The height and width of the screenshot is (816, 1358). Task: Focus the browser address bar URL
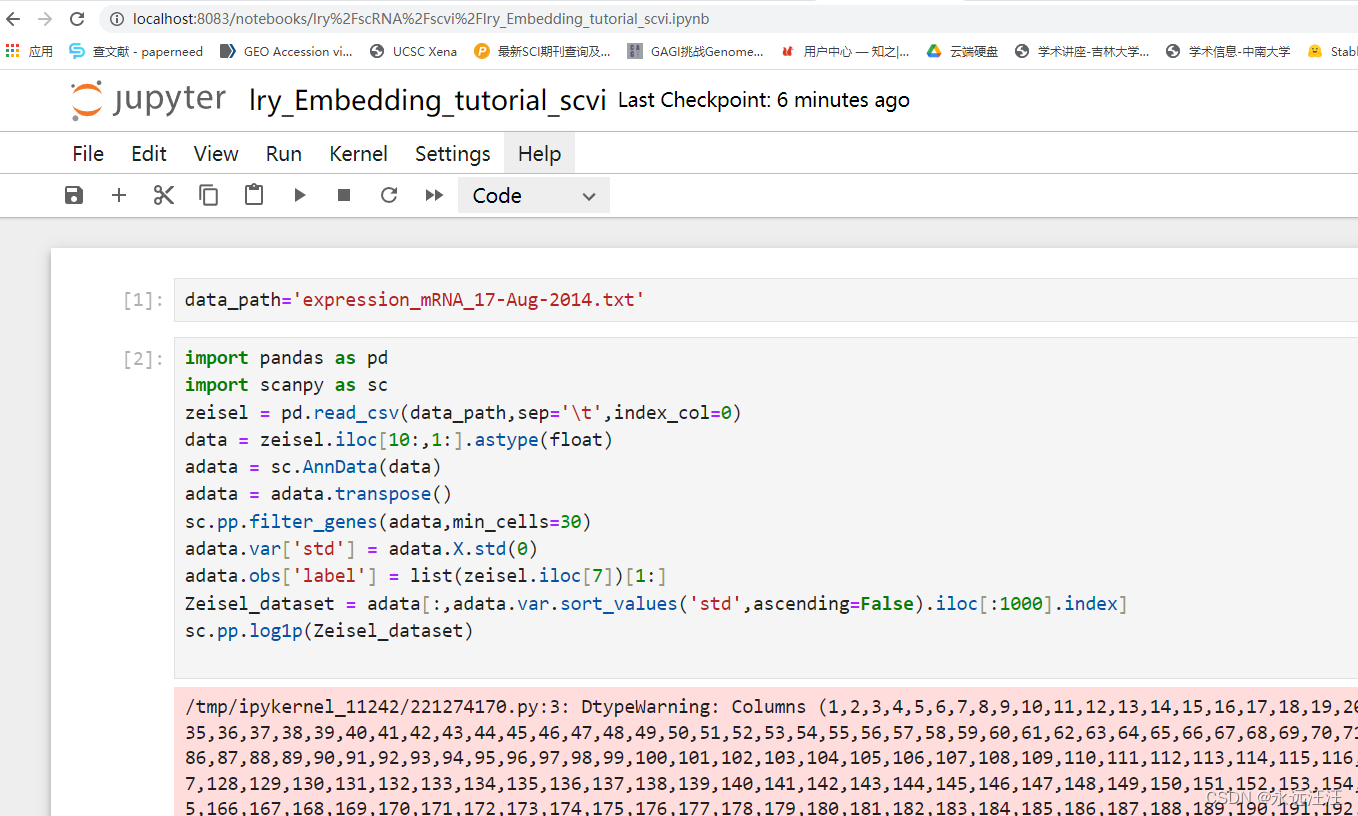(421, 19)
